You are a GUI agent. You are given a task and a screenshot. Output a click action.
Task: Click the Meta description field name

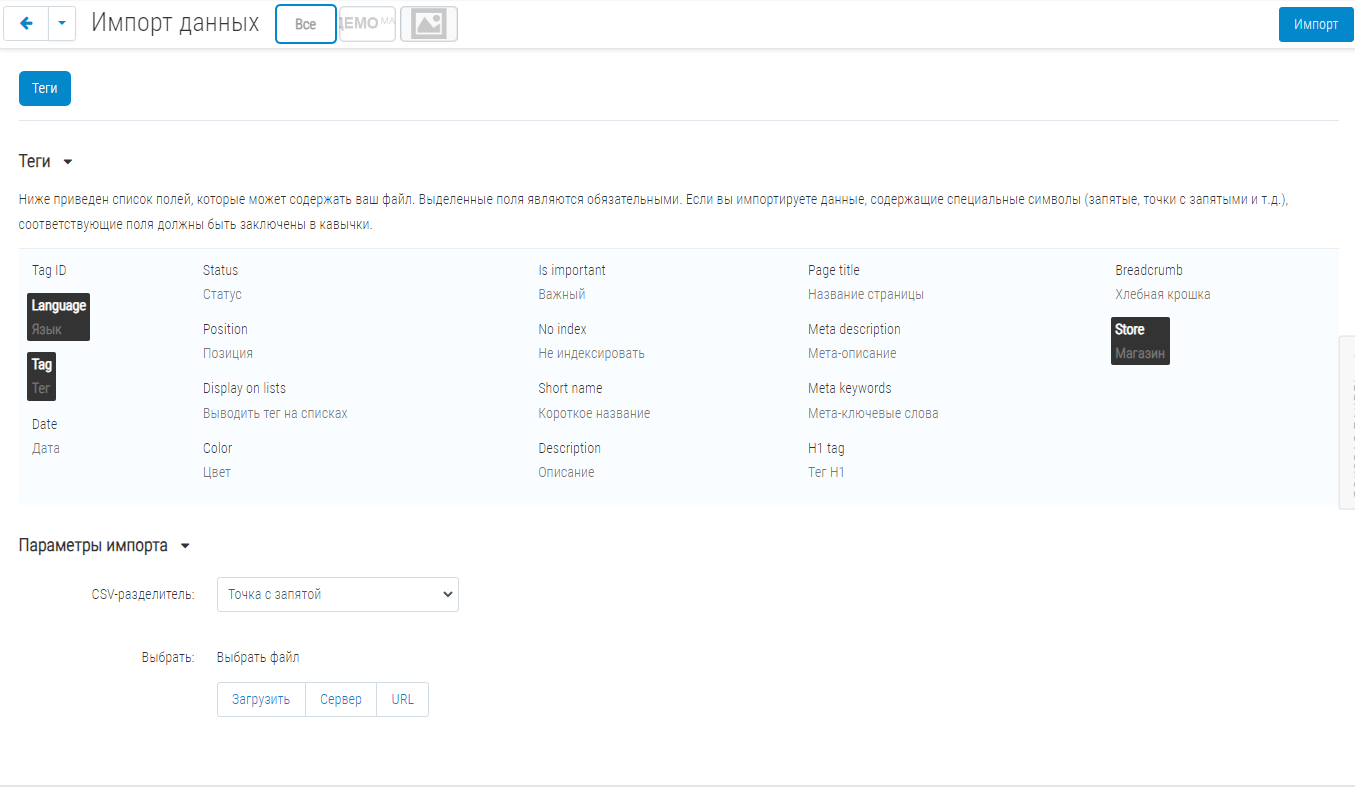[854, 329]
